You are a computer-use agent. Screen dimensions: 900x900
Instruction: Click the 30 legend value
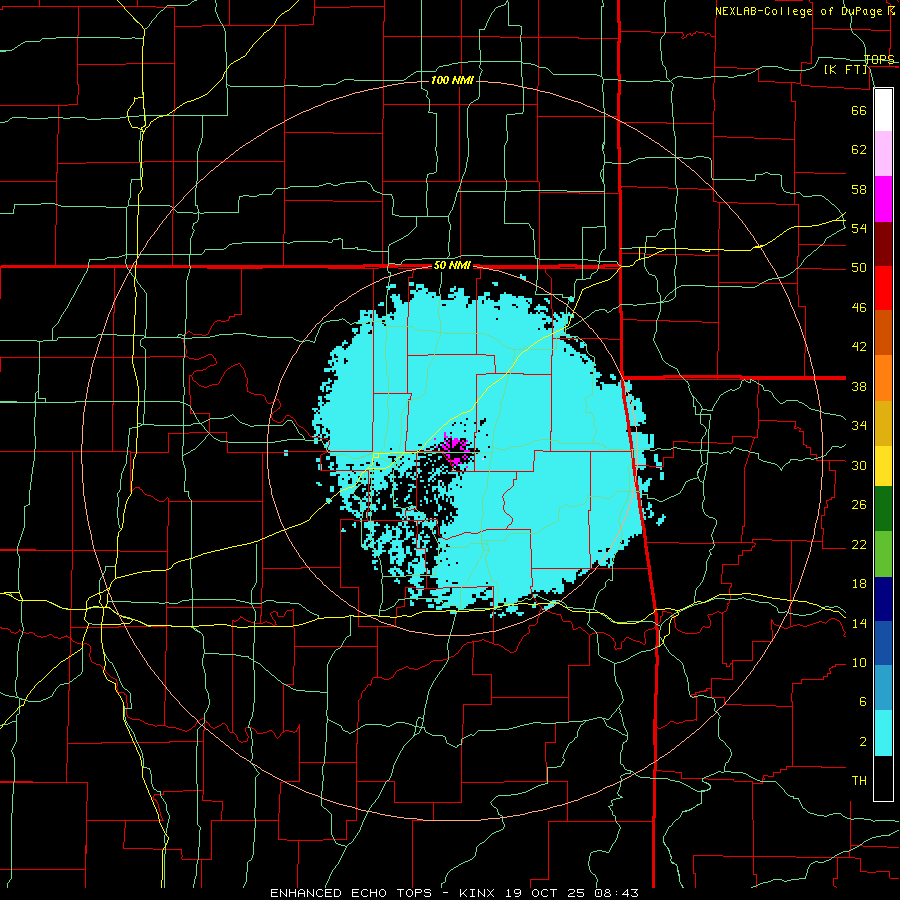click(x=859, y=465)
